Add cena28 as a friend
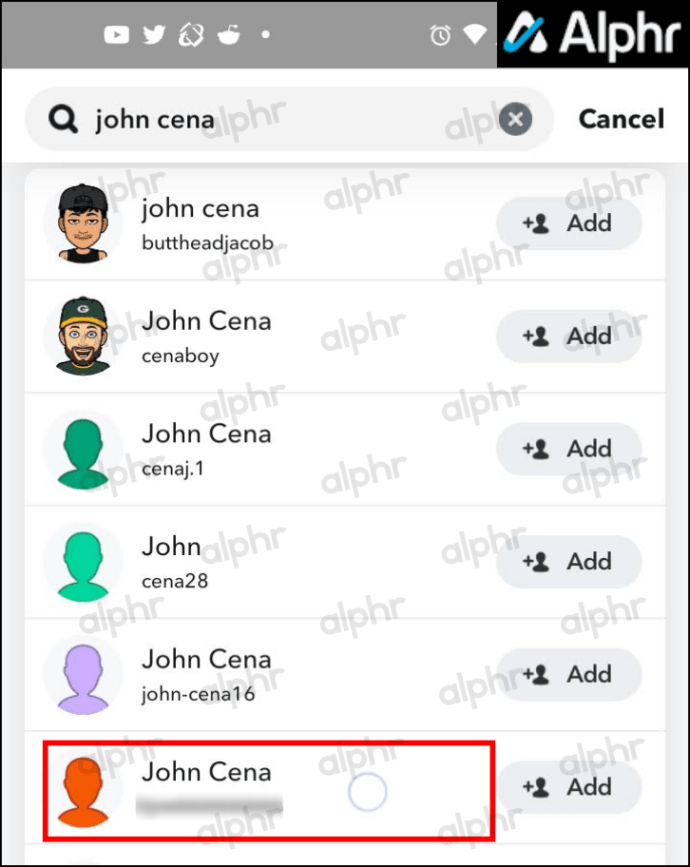Screen dimensions: 690x867 coord(569,562)
